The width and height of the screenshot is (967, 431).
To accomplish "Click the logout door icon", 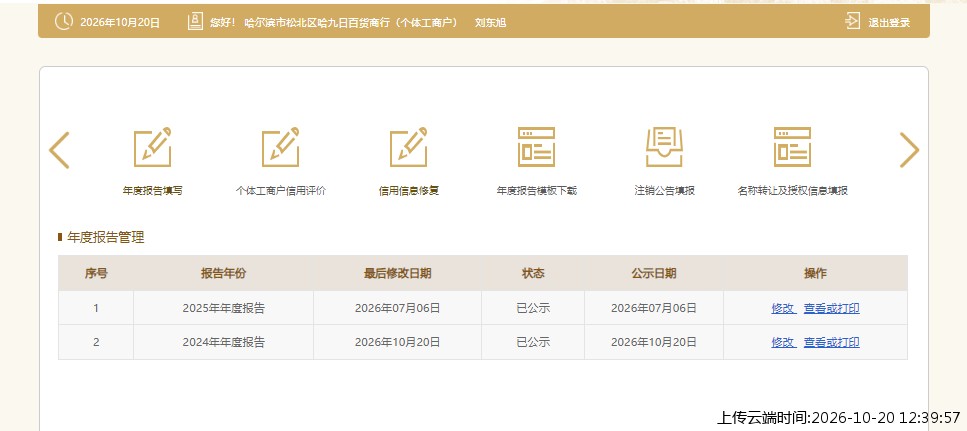I will pyautogui.click(x=852, y=22).
